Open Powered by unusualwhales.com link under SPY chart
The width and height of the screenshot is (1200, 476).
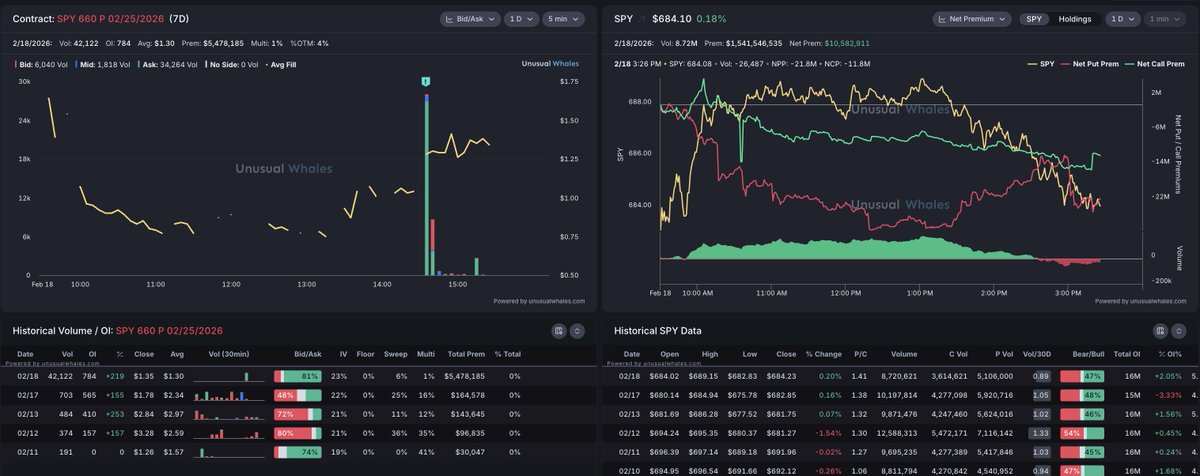click(1142, 301)
